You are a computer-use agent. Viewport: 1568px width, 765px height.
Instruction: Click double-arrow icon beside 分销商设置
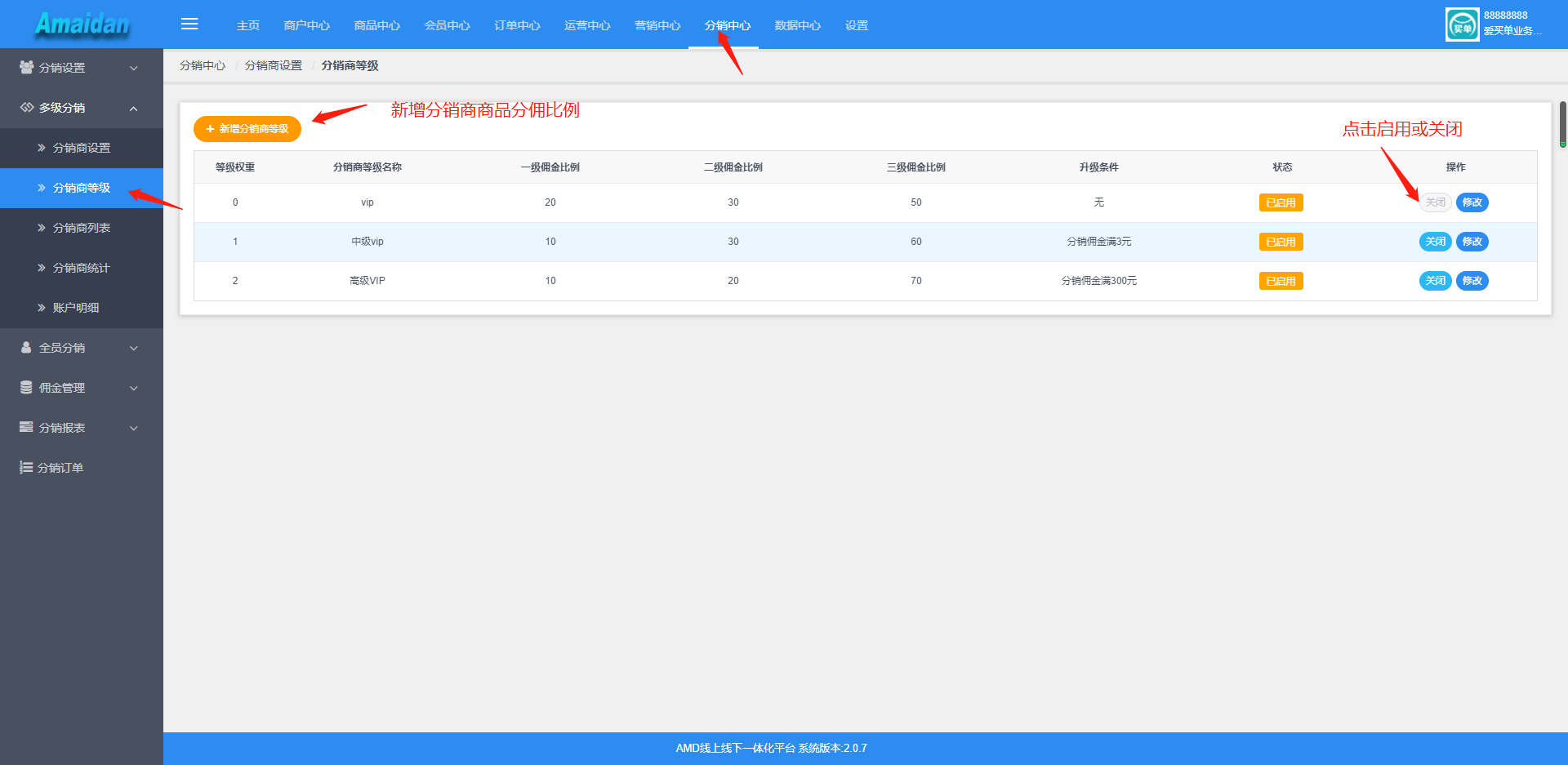41,148
